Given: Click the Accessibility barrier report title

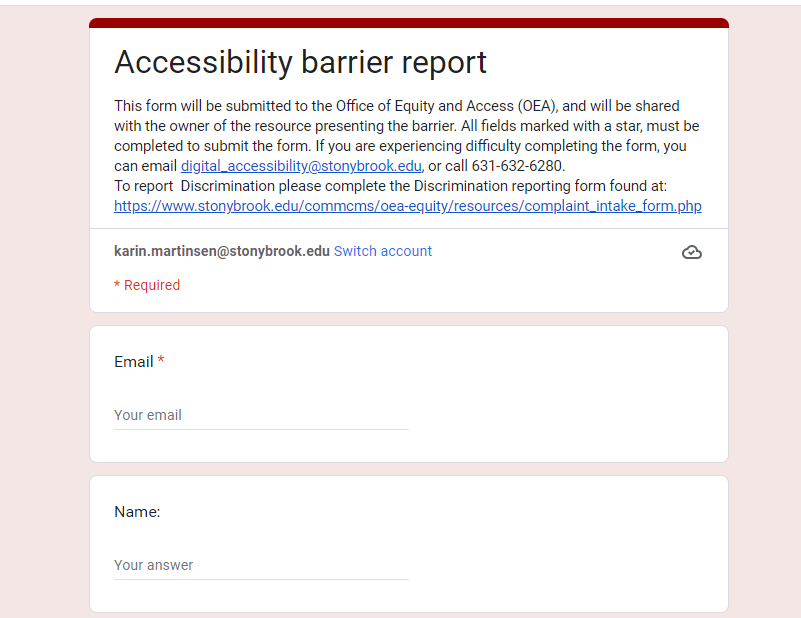Looking at the screenshot, I should (x=300, y=62).
